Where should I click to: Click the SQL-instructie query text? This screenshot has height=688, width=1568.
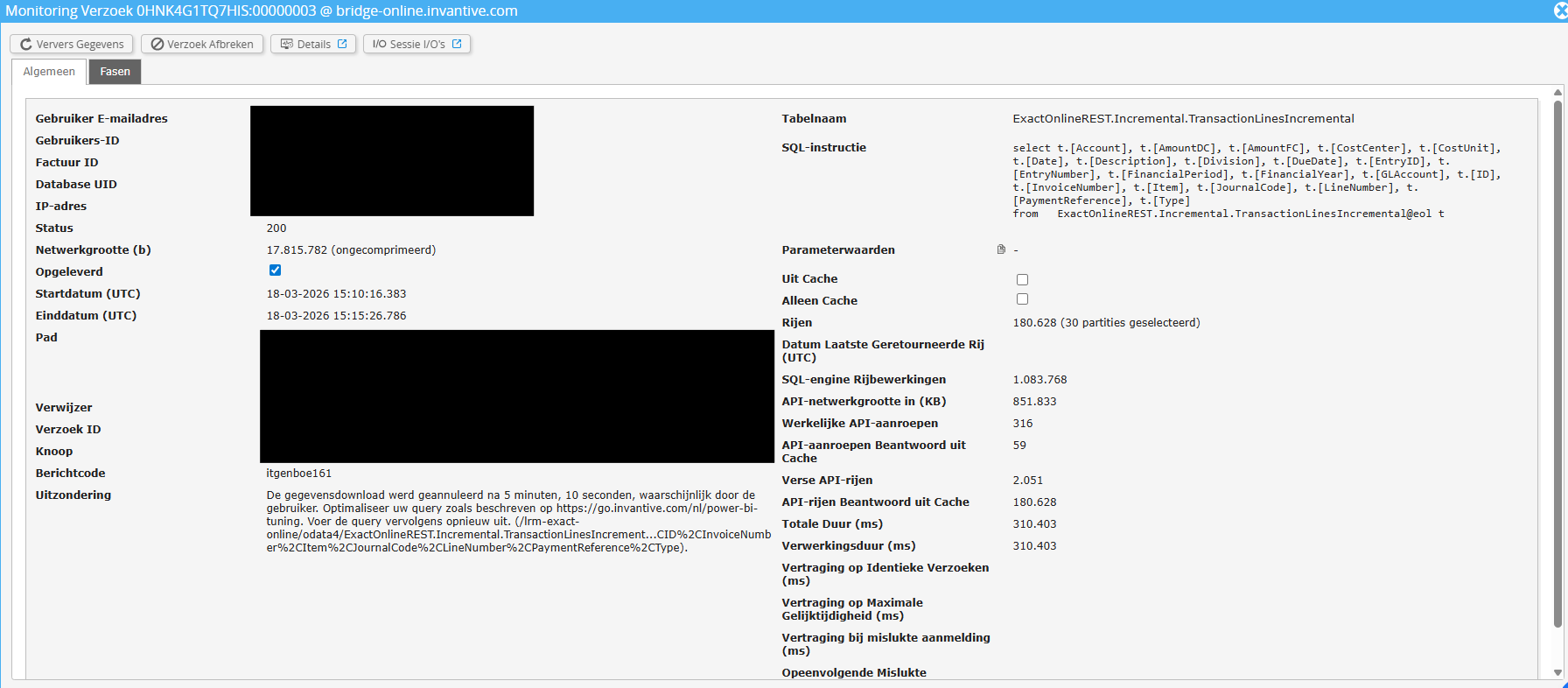[x=1256, y=180]
